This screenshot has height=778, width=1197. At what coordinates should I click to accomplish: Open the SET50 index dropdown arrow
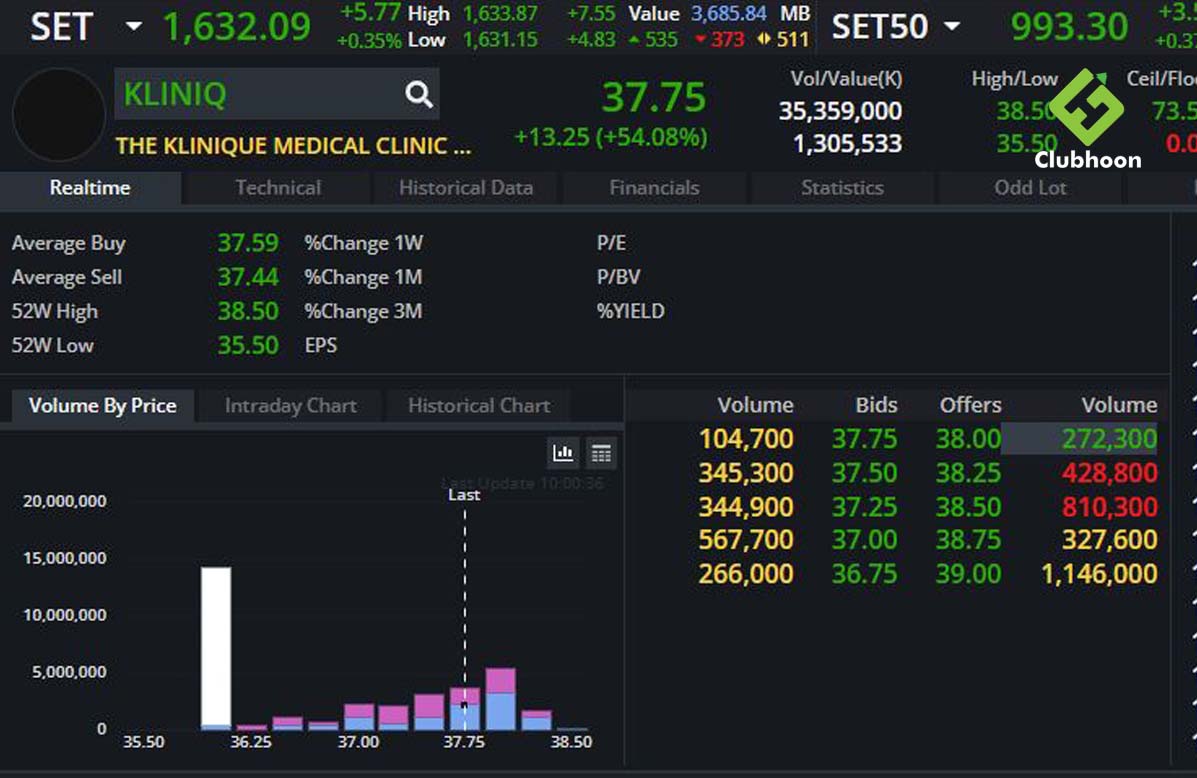(x=951, y=26)
